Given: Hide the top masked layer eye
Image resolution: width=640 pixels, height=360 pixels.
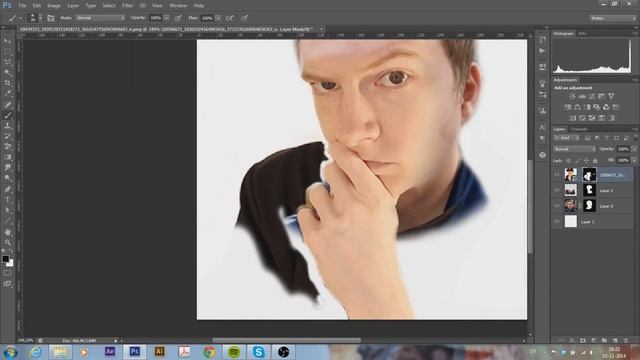Looking at the screenshot, I should point(557,175).
